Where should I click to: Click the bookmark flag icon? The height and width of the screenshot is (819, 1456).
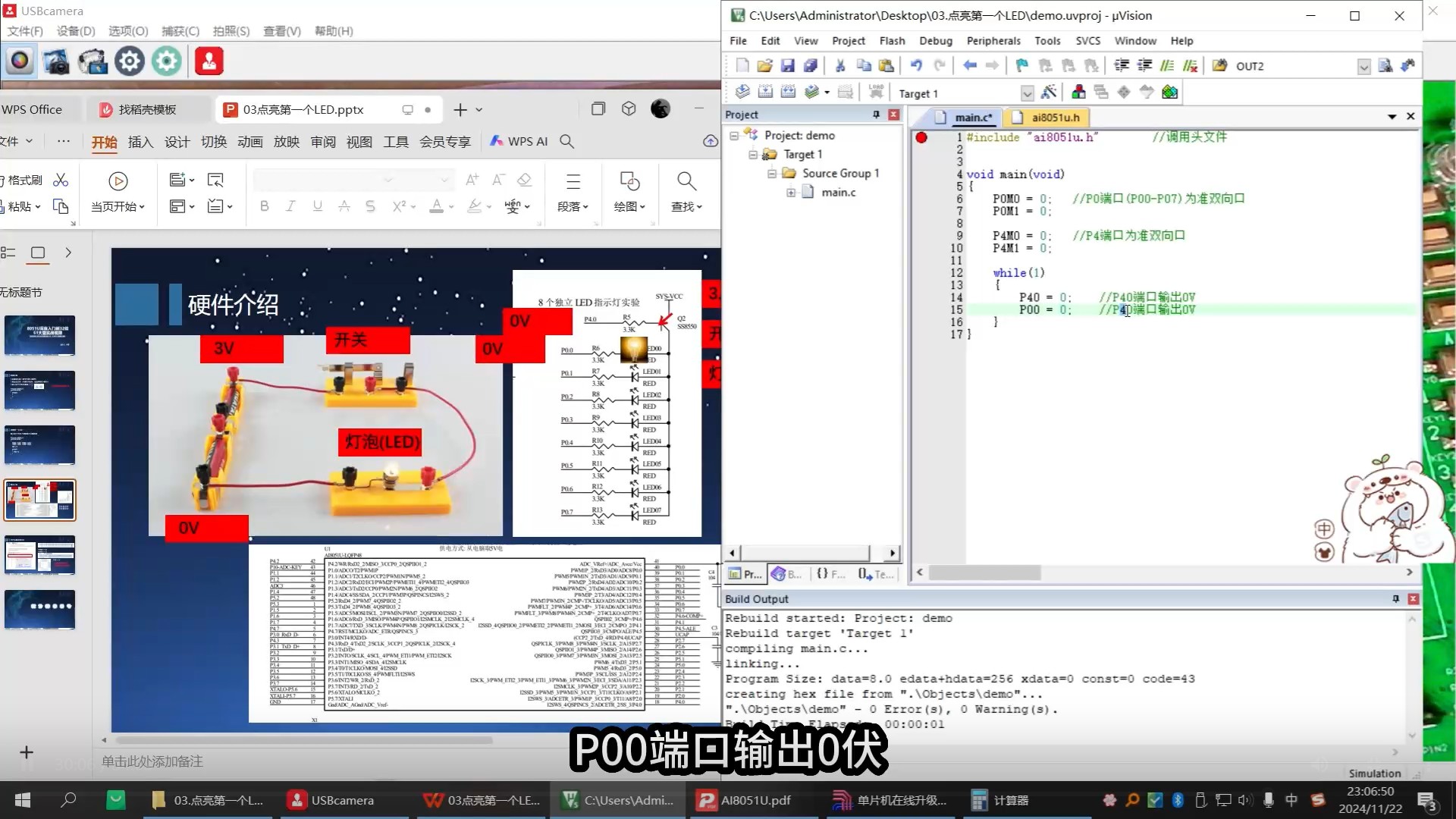(x=1021, y=66)
